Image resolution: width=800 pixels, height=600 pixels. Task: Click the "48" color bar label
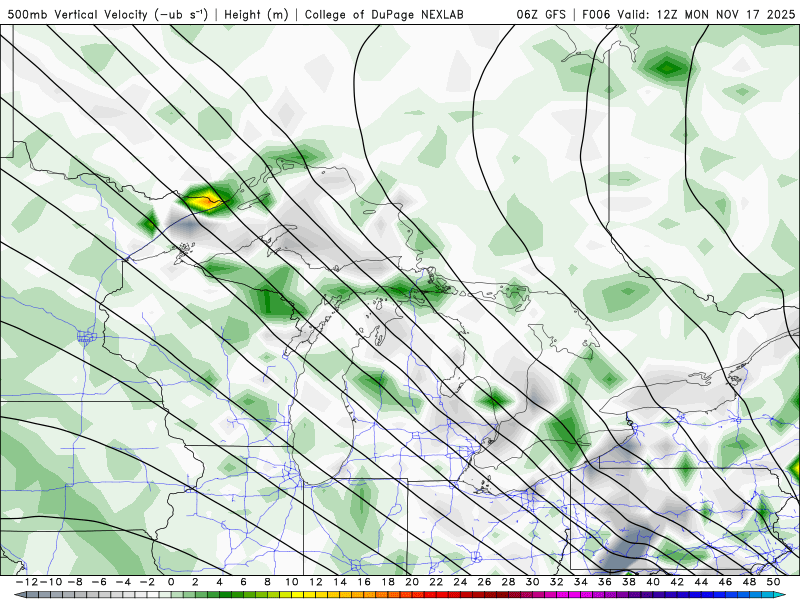[749, 582]
